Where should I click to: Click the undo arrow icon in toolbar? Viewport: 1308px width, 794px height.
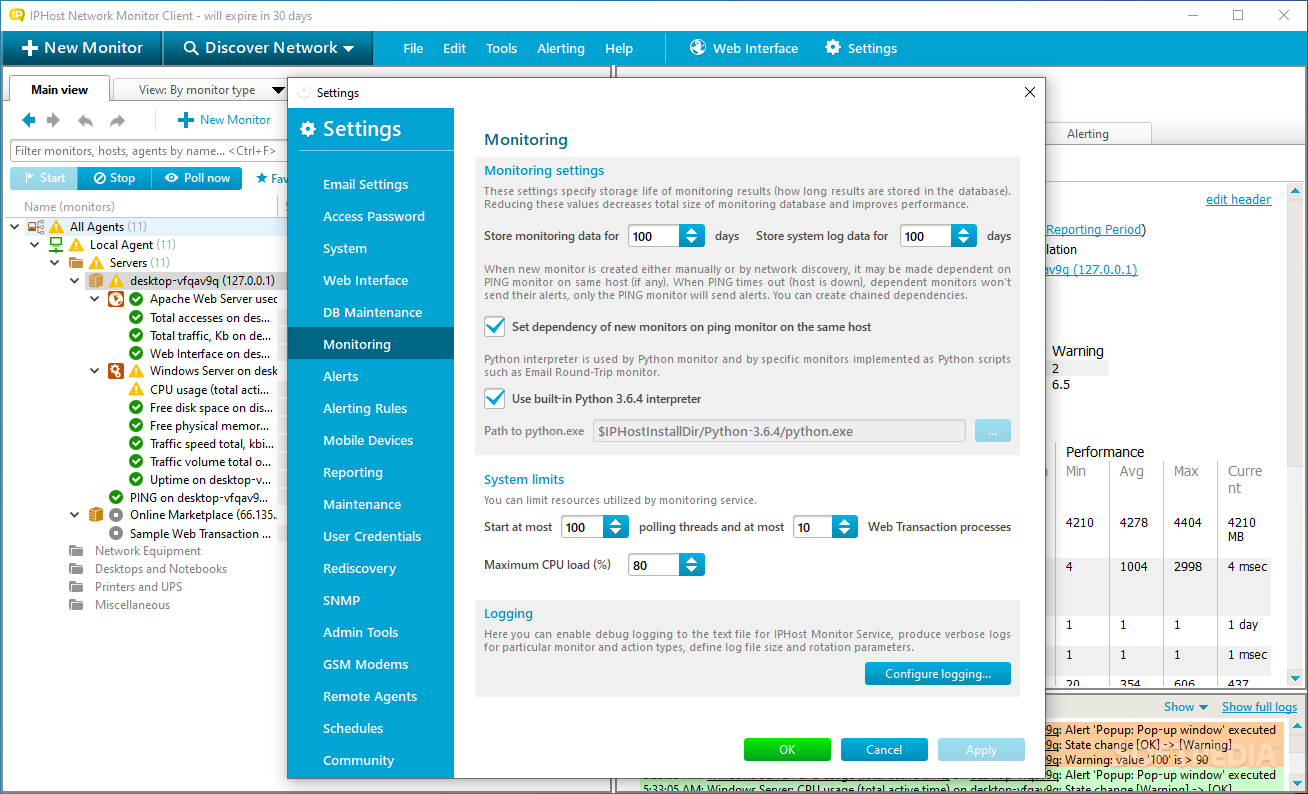point(86,120)
